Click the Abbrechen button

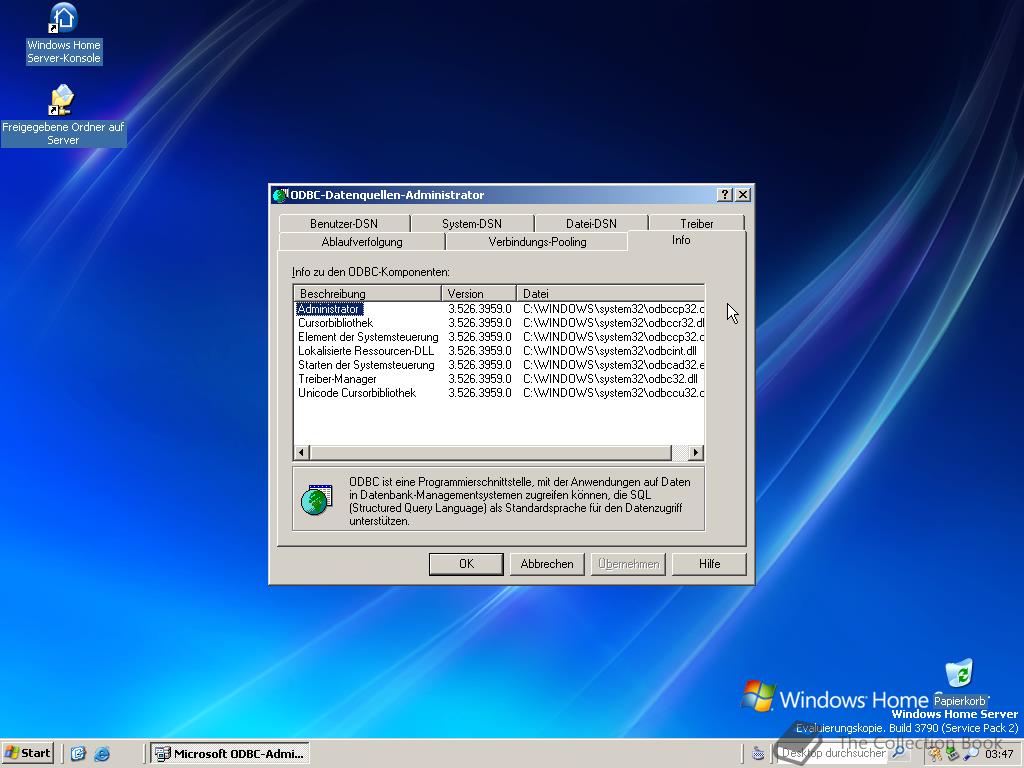(547, 564)
